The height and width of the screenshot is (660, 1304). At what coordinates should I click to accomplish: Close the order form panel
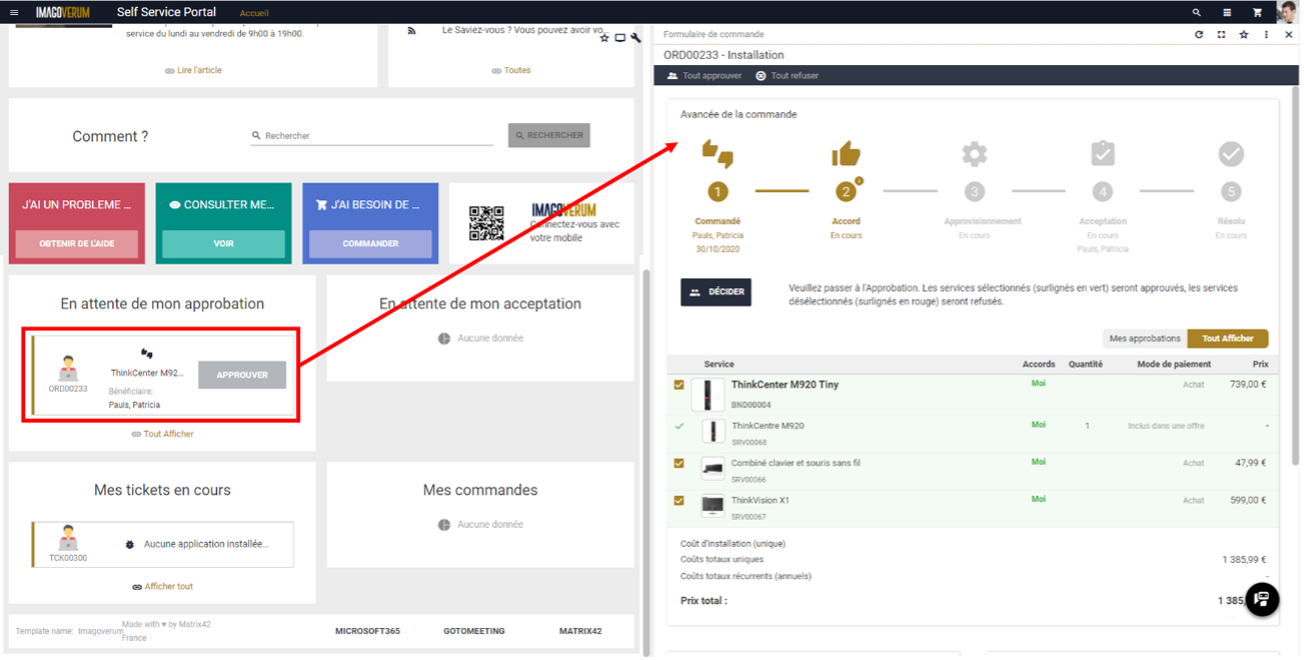(x=1289, y=34)
